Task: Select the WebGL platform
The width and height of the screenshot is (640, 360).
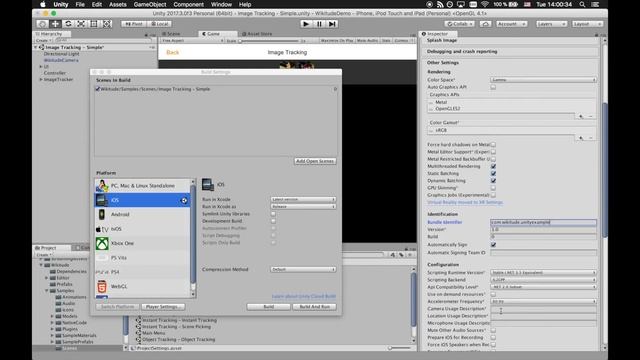Action: (x=142, y=286)
